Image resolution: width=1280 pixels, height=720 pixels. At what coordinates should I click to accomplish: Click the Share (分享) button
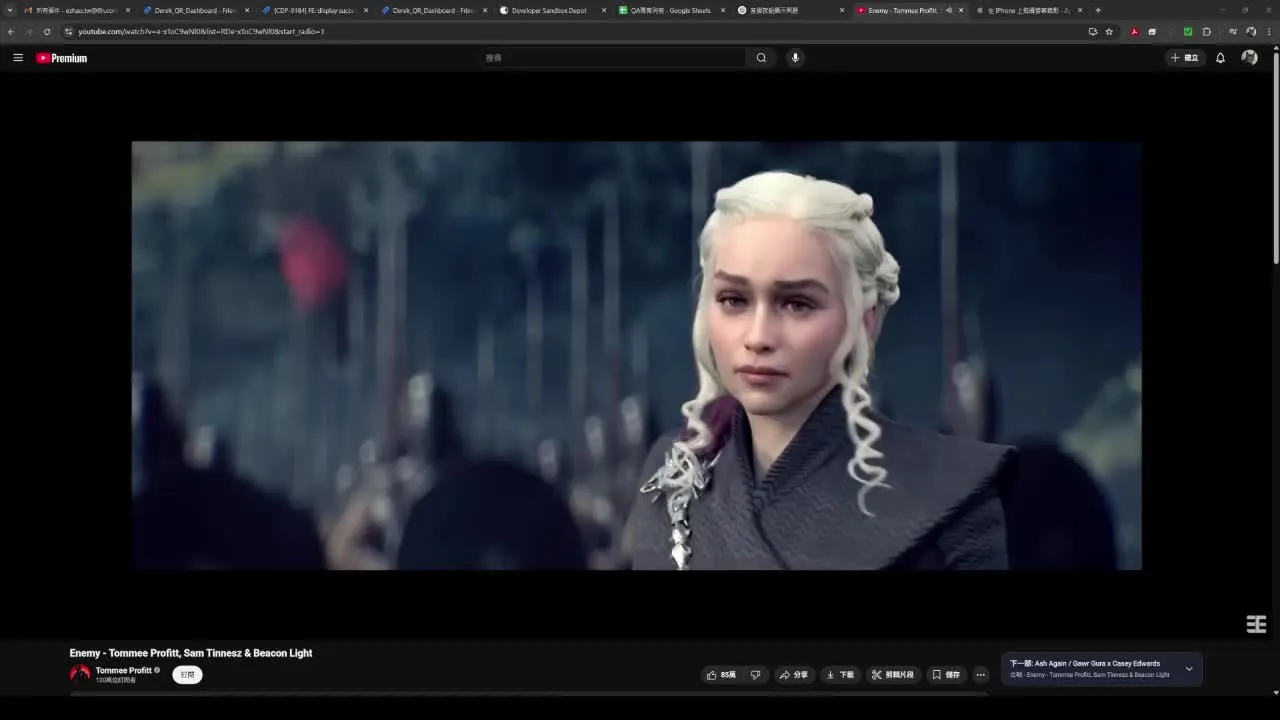pyautogui.click(x=794, y=675)
